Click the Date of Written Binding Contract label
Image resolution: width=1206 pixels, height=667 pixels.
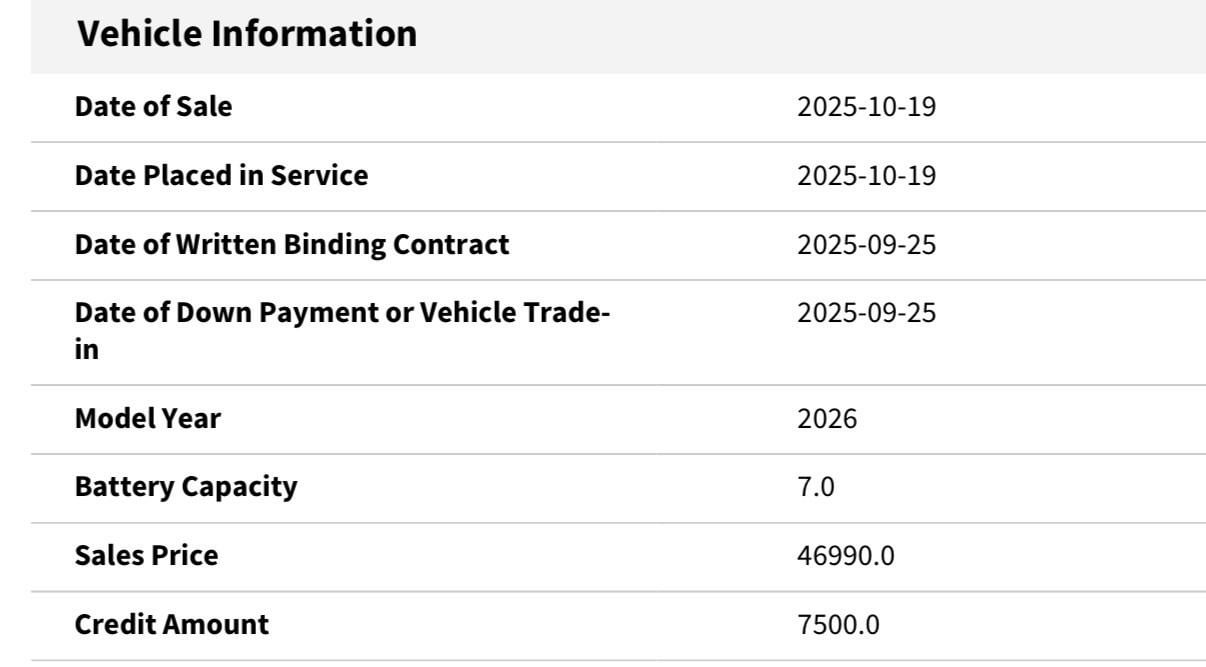(x=292, y=244)
